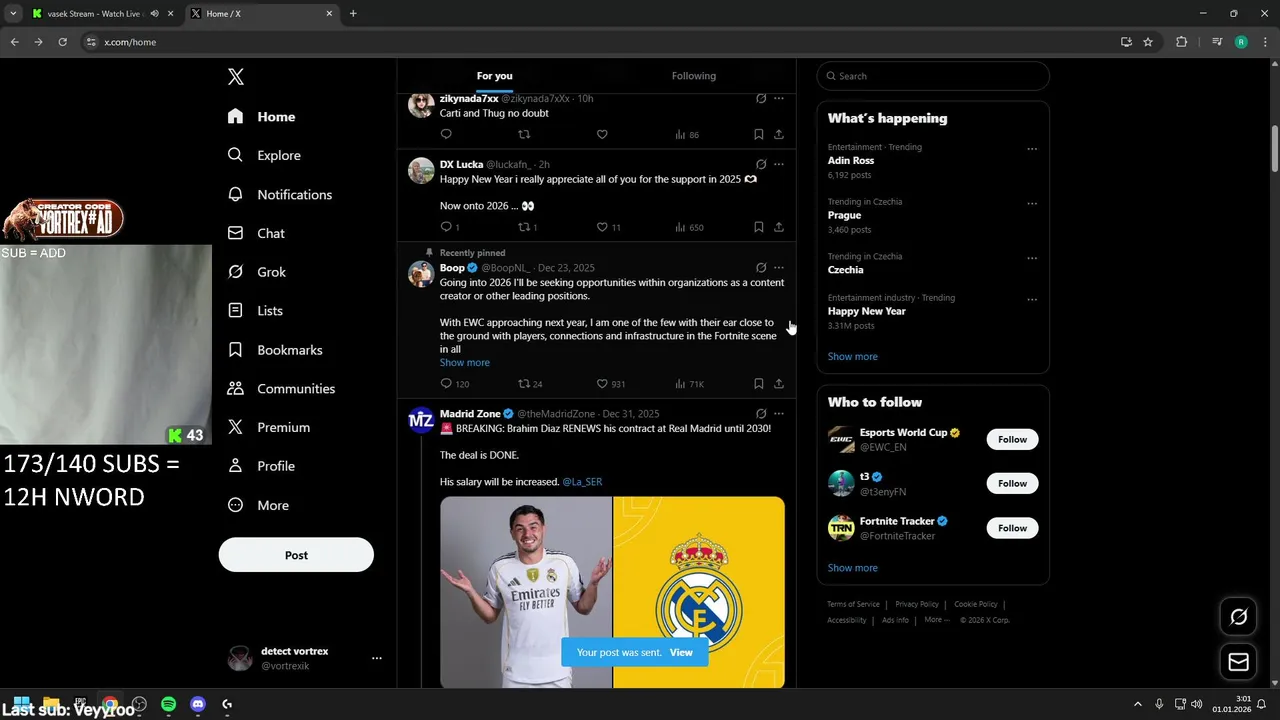The image size is (1280, 720).
Task: Like DX Lucka's Happy New Year post
Action: 602,227
